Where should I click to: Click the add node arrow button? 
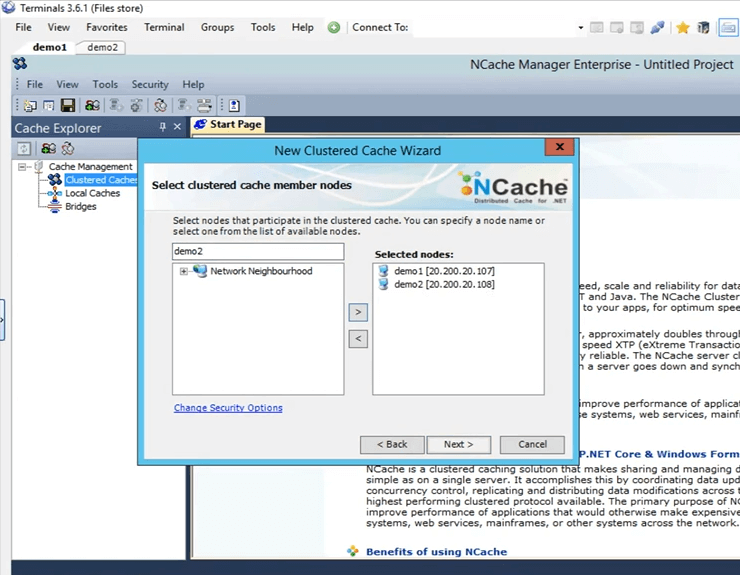point(358,312)
